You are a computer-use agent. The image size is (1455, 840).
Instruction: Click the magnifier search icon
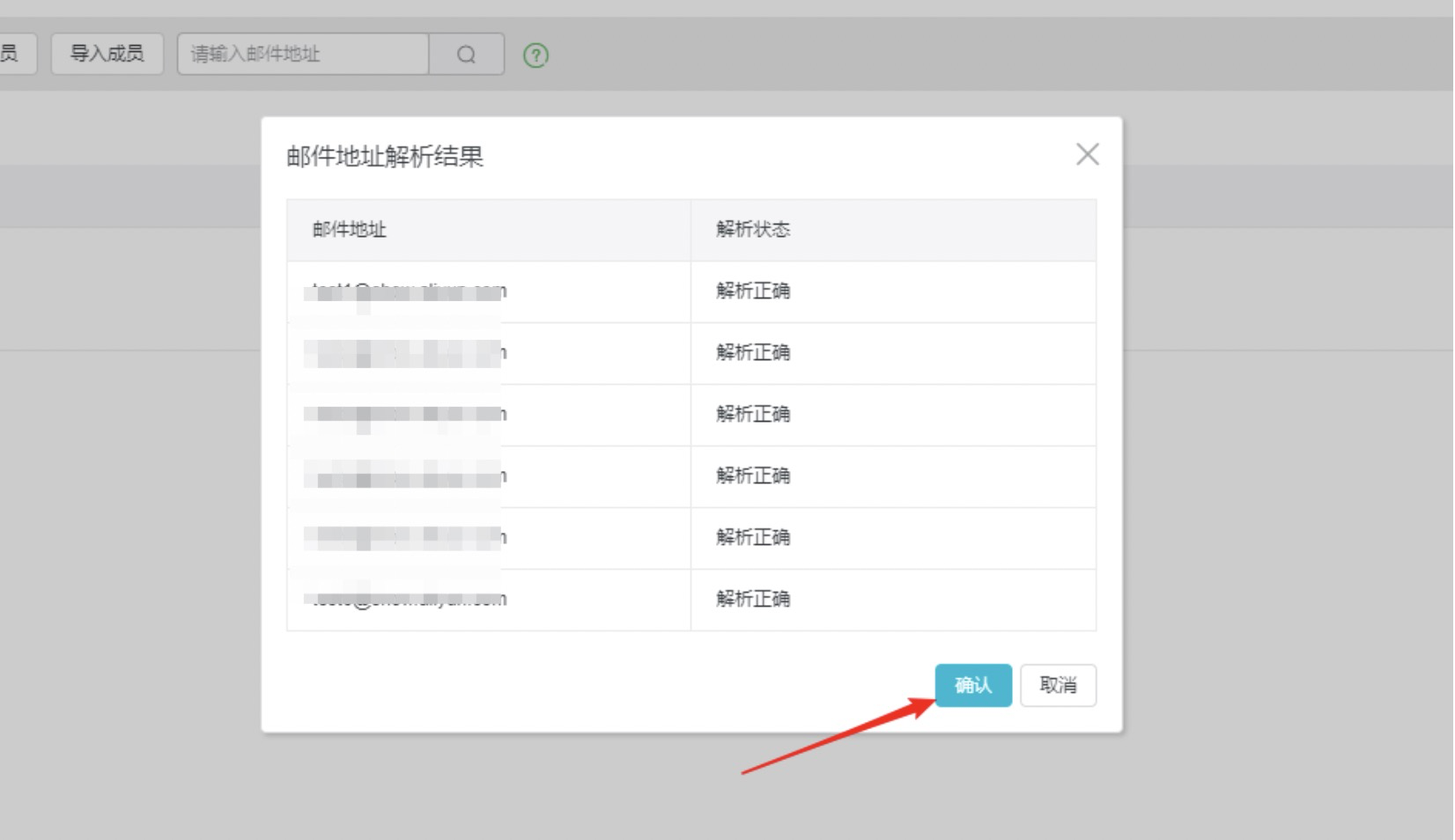point(466,55)
